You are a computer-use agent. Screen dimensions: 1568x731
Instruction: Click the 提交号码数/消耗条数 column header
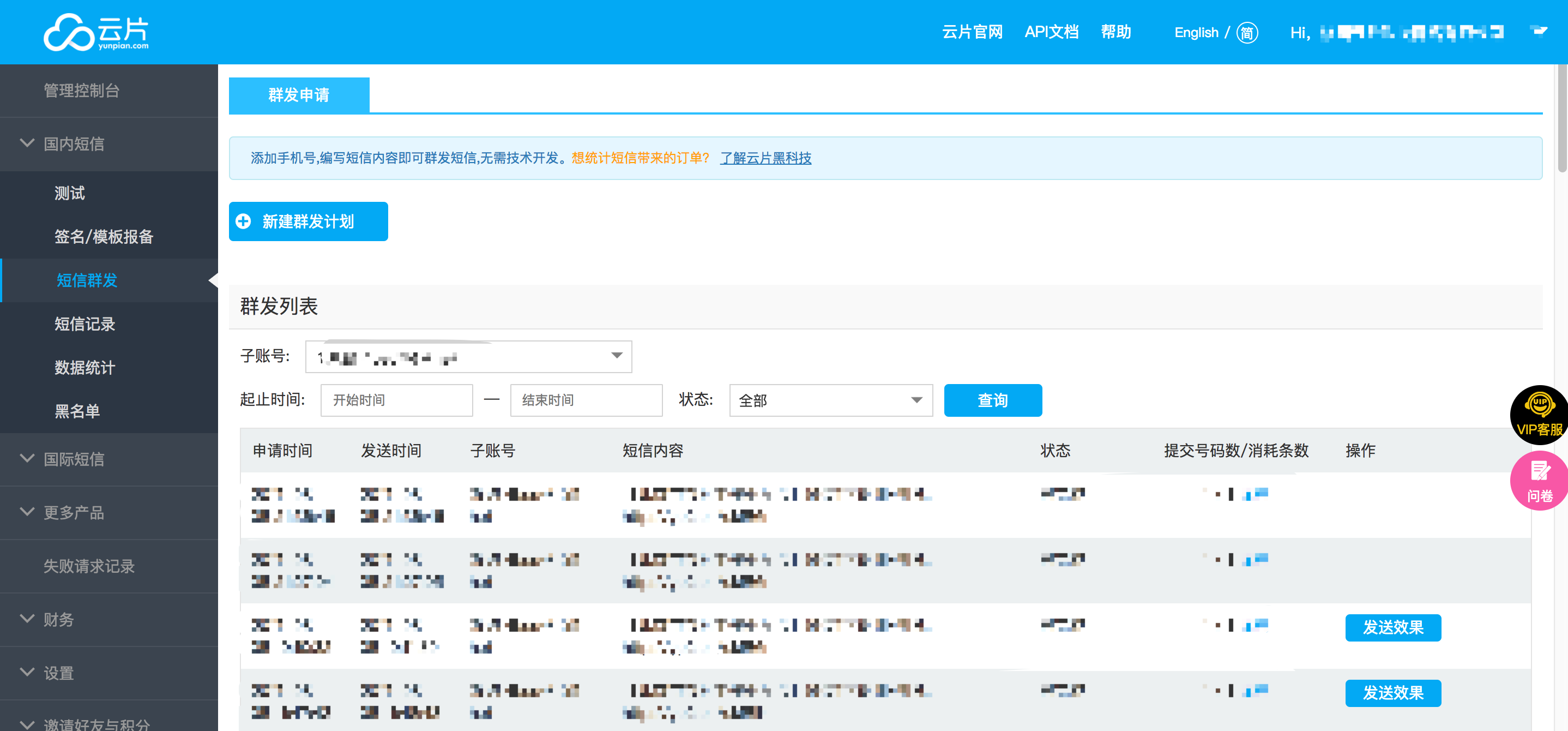point(1237,451)
